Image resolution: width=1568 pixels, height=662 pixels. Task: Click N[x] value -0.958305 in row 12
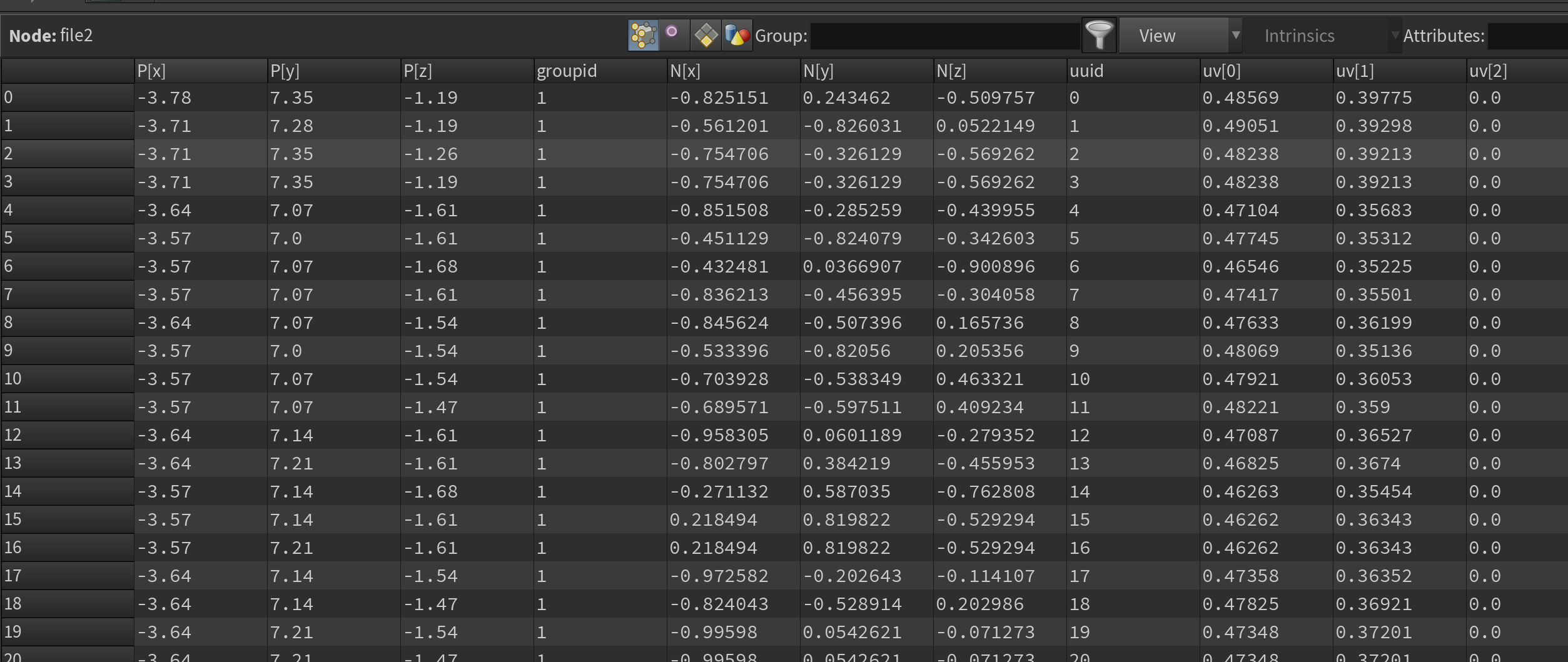(x=719, y=436)
